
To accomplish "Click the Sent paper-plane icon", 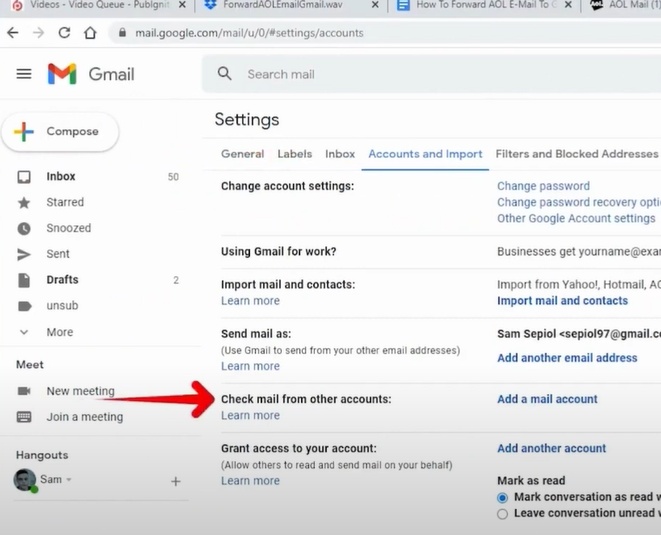I will (24, 254).
